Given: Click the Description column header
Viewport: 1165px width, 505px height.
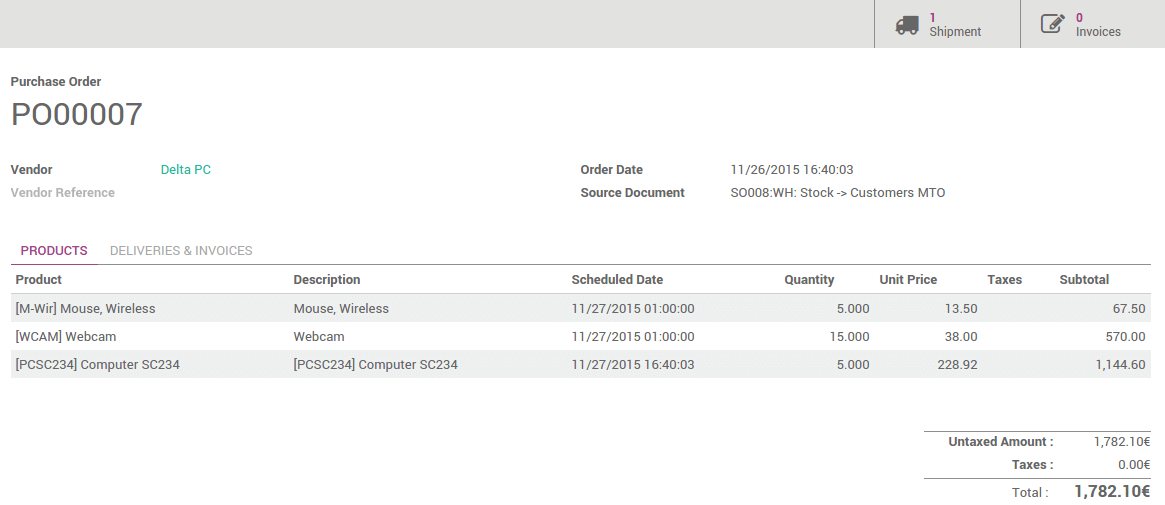Looking at the screenshot, I should (x=327, y=280).
